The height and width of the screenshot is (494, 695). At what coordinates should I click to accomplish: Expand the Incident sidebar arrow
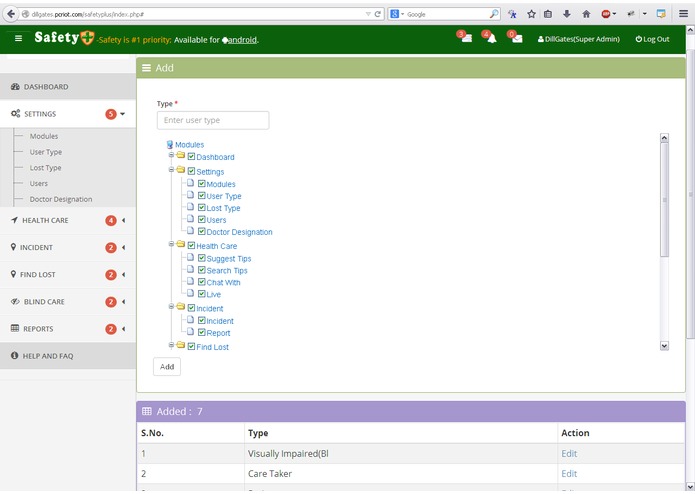[124, 247]
